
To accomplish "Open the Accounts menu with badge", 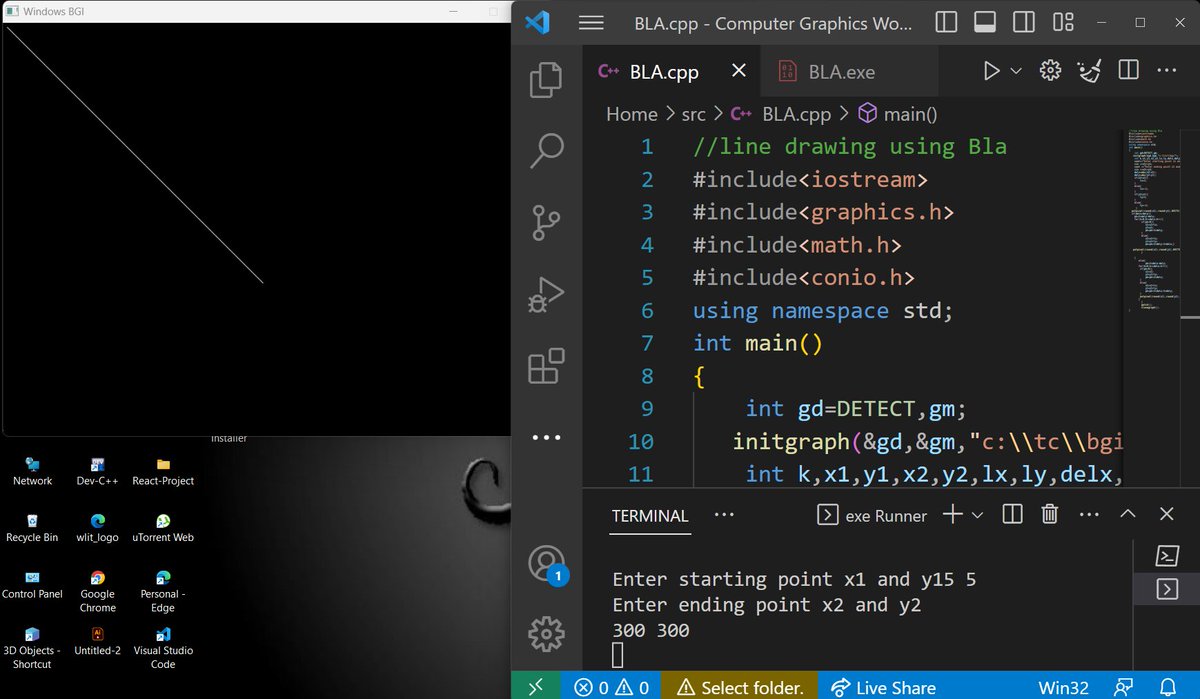I will point(546,564).
